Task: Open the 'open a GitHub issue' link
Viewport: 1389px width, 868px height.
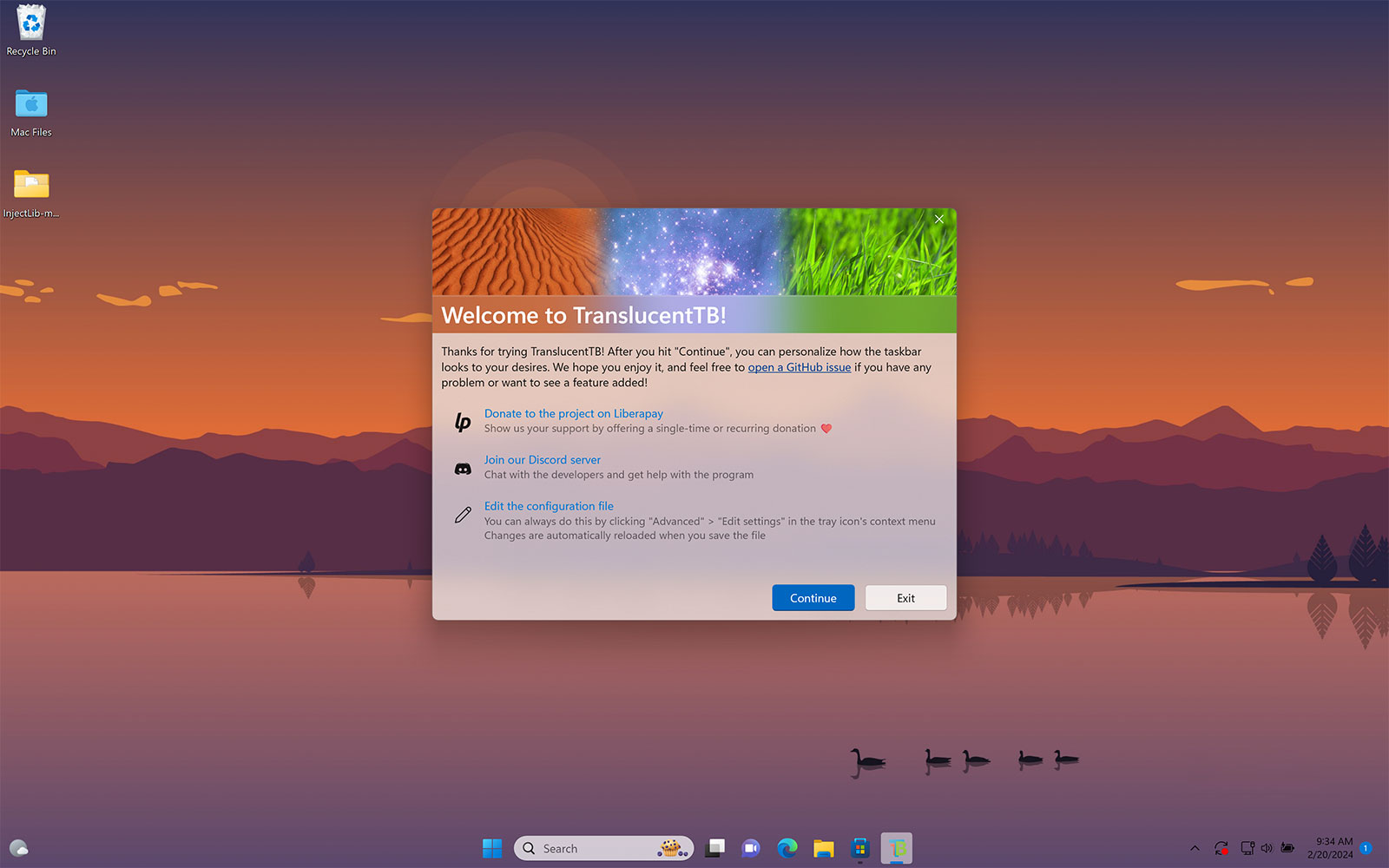Action: pyautogui.click(x=799, y=367)
